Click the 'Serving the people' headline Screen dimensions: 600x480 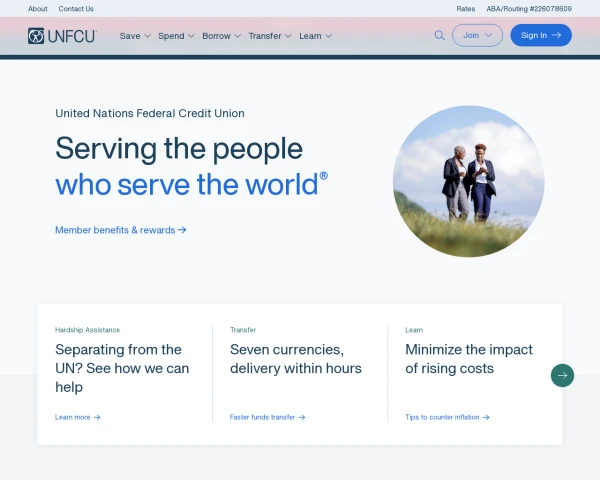click(179, 149)
